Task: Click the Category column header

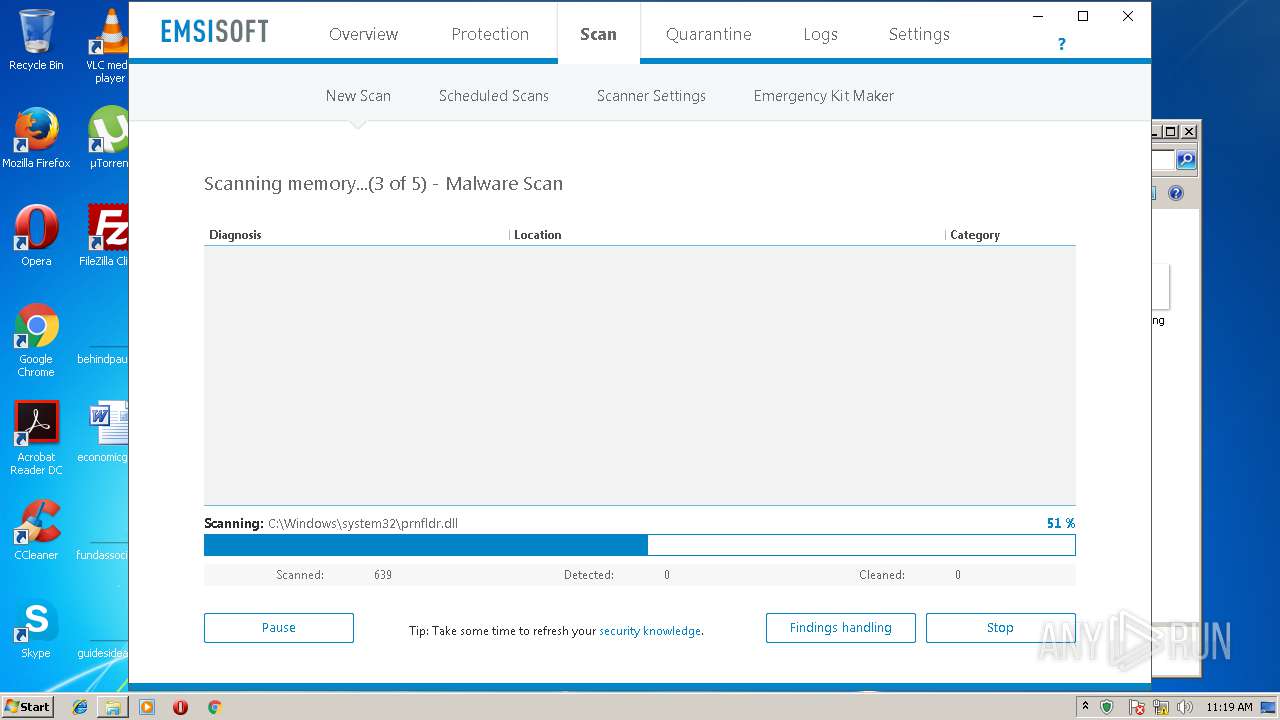Action: coord(975,235)
